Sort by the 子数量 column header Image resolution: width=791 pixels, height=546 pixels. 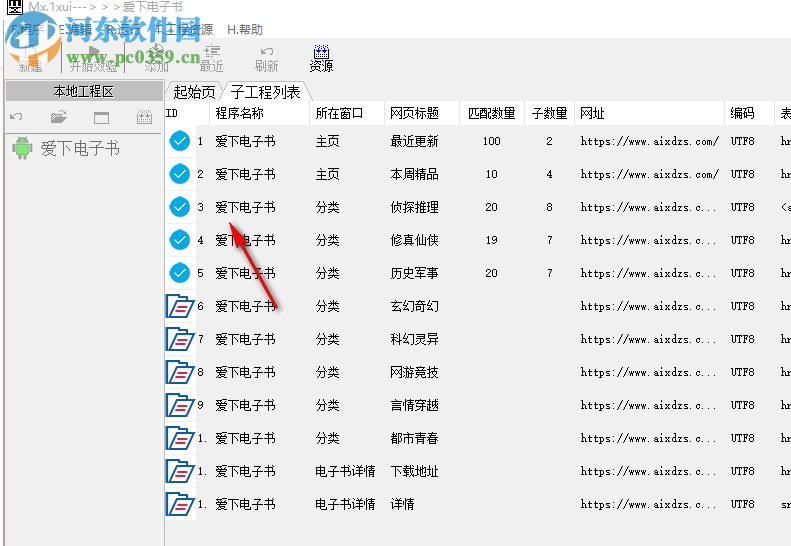(549, 113)
